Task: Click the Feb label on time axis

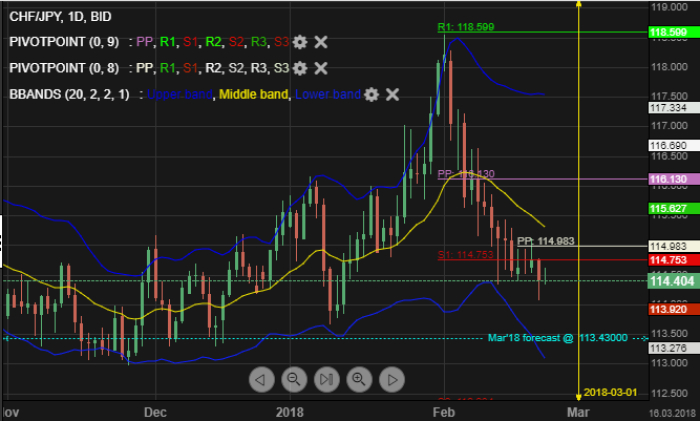Action: [x=444, y=412]
